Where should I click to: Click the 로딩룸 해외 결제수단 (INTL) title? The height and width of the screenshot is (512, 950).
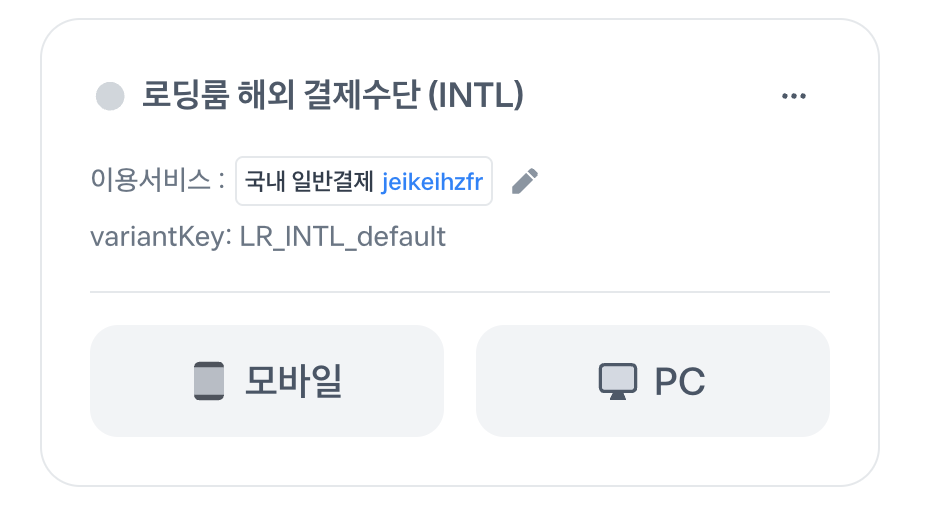[x=333, y=95]
